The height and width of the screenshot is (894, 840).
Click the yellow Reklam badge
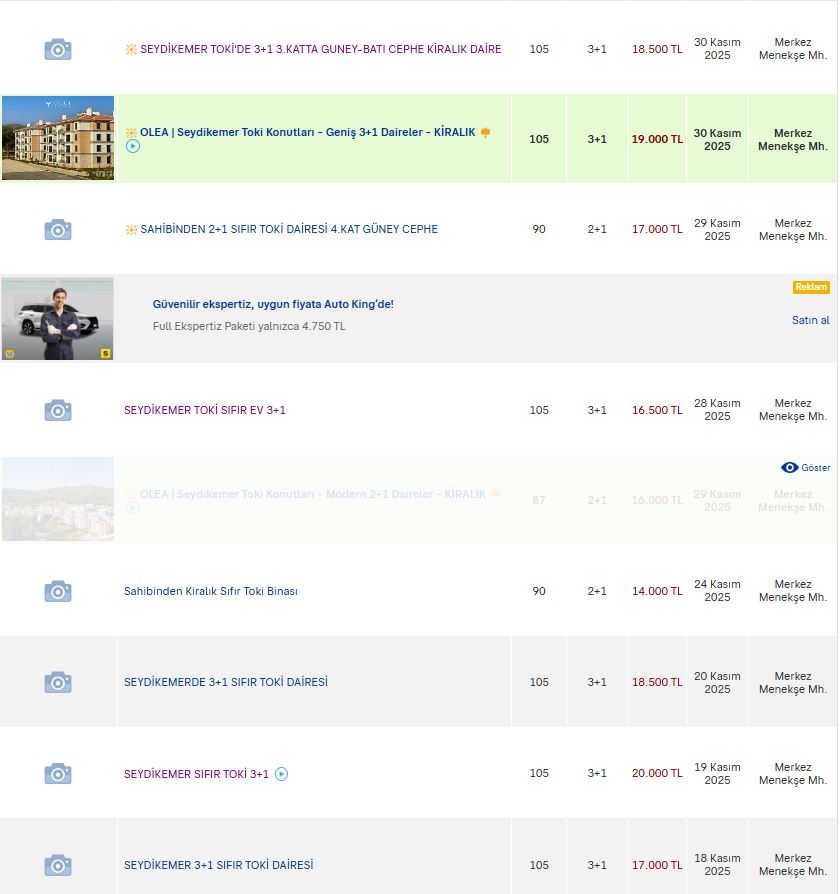[811, 287]
